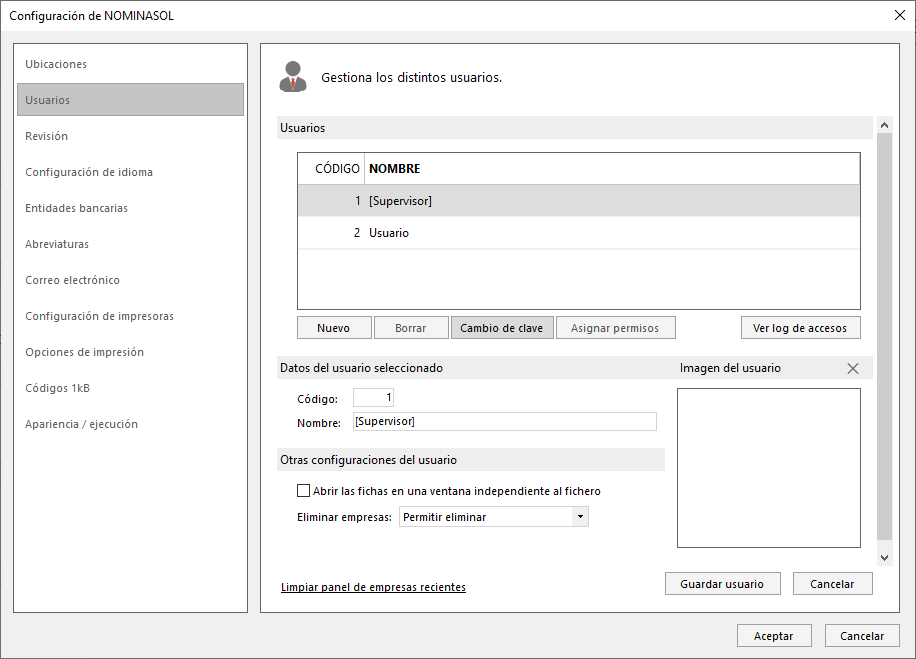This screenshot has height=659, width=916.
Task: Open Revisión section
Action: (x=130, y=136)
